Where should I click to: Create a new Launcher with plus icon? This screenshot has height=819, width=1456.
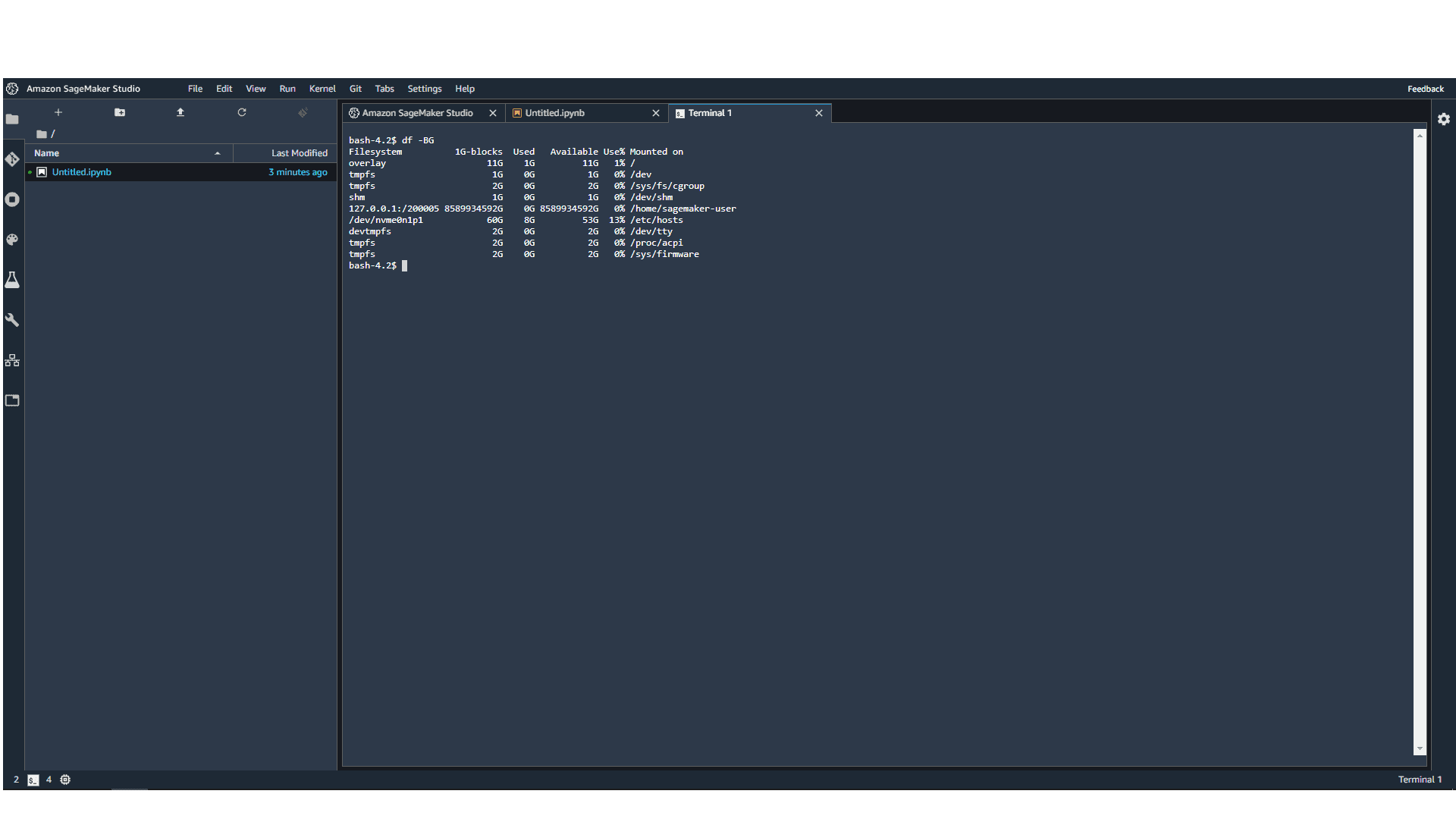tap(58, 111)
